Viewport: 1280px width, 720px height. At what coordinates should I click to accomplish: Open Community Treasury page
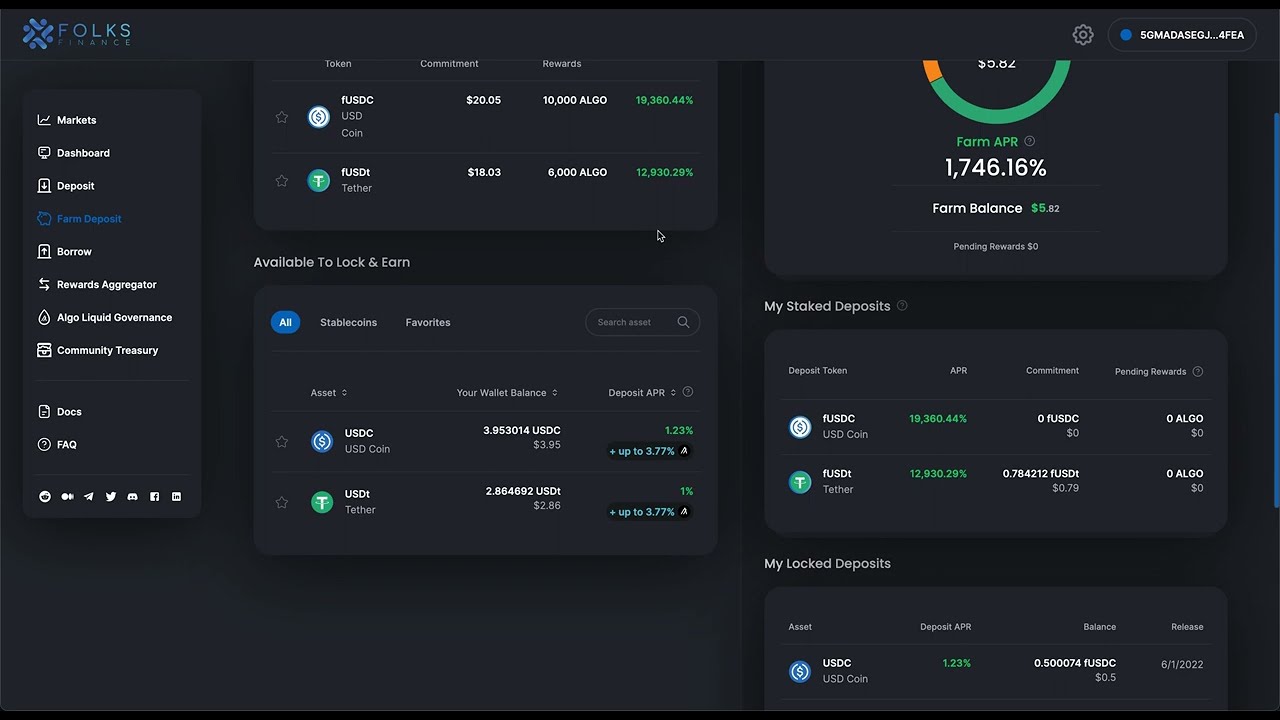tap(98, 351)
